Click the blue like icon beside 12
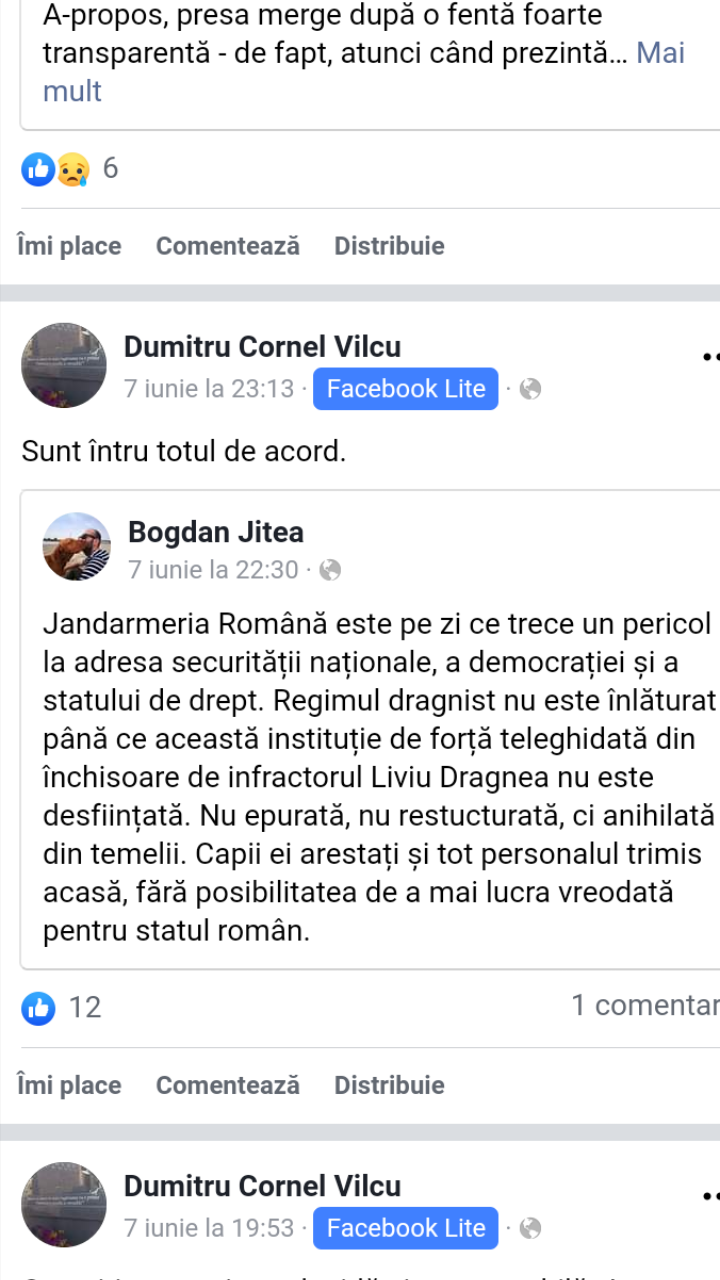Screen dimensions: 720x1280 click(38, 1007)
